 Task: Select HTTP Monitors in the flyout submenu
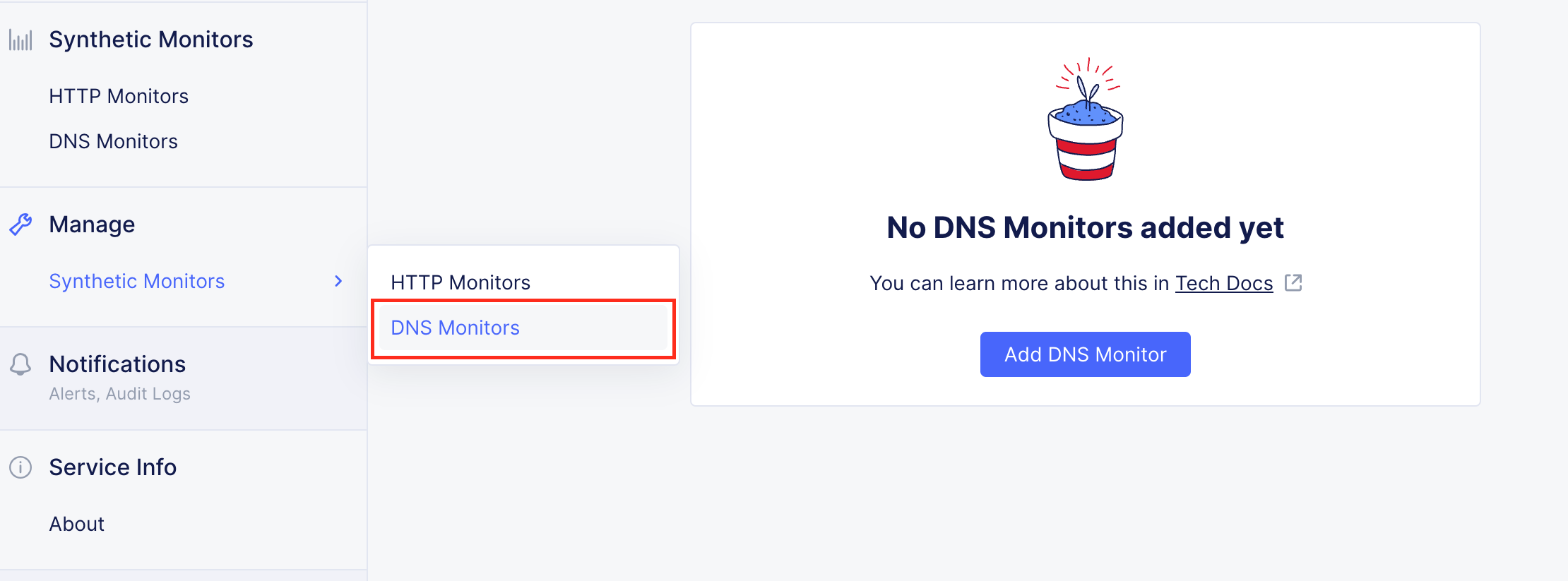click(461, 282)
